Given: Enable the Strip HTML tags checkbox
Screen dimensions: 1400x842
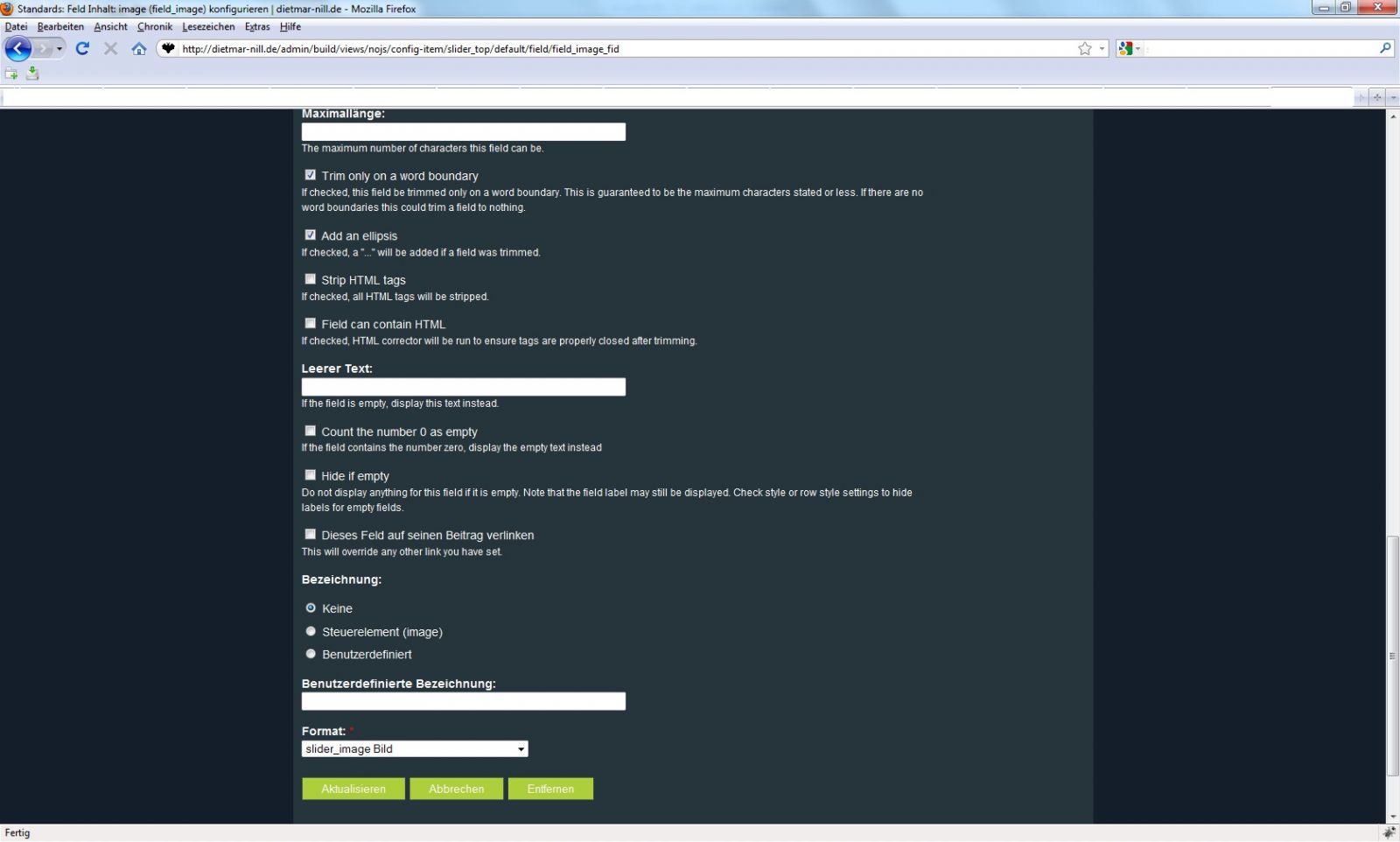Looking at the screenshot, I should 311,279.
